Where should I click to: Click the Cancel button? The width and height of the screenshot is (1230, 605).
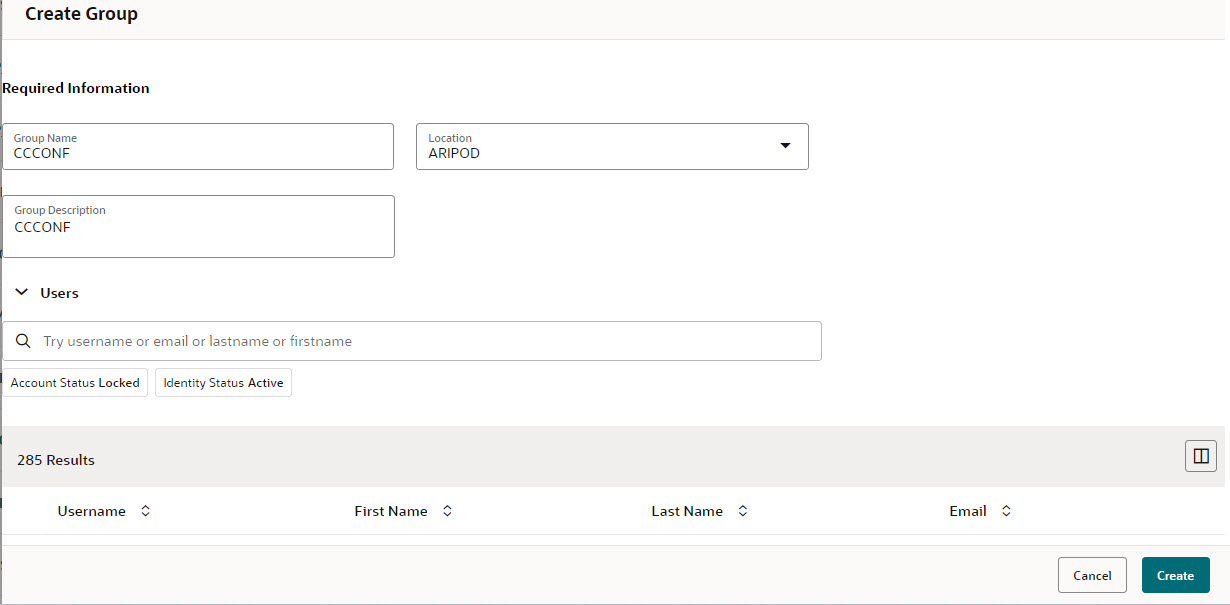(1092, 575)
